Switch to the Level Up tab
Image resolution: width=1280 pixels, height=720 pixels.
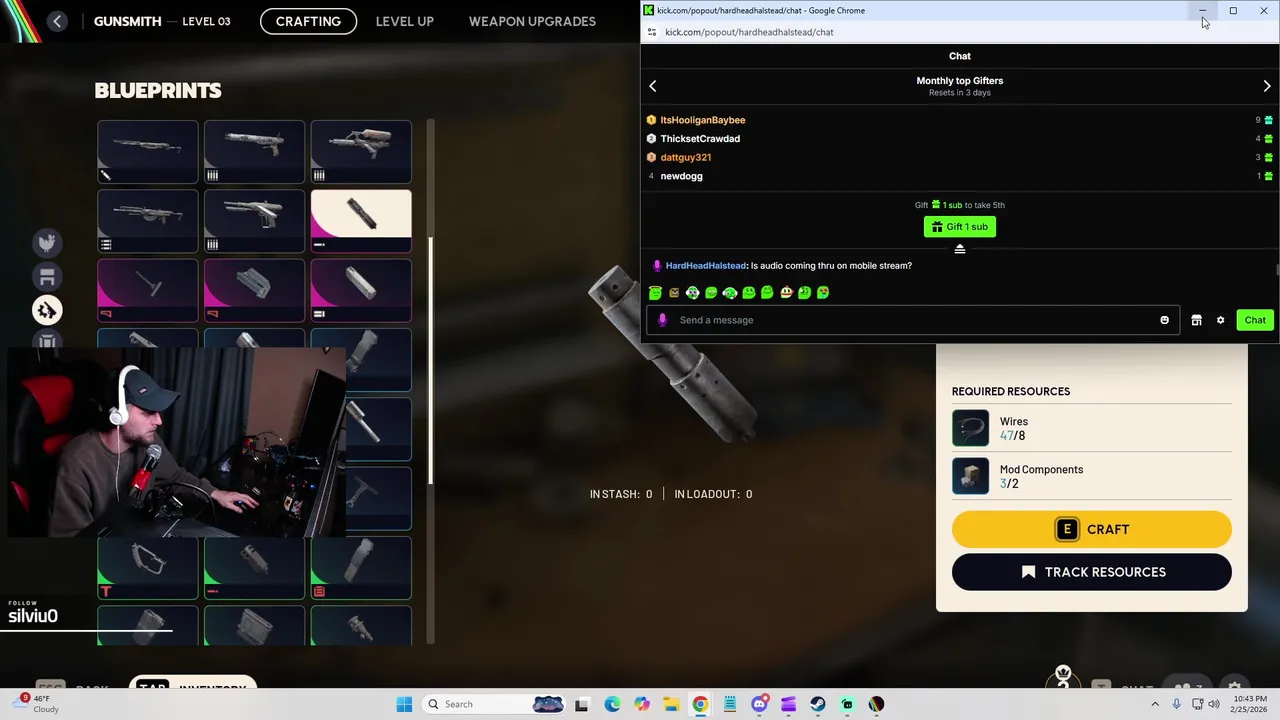(404, 21)
